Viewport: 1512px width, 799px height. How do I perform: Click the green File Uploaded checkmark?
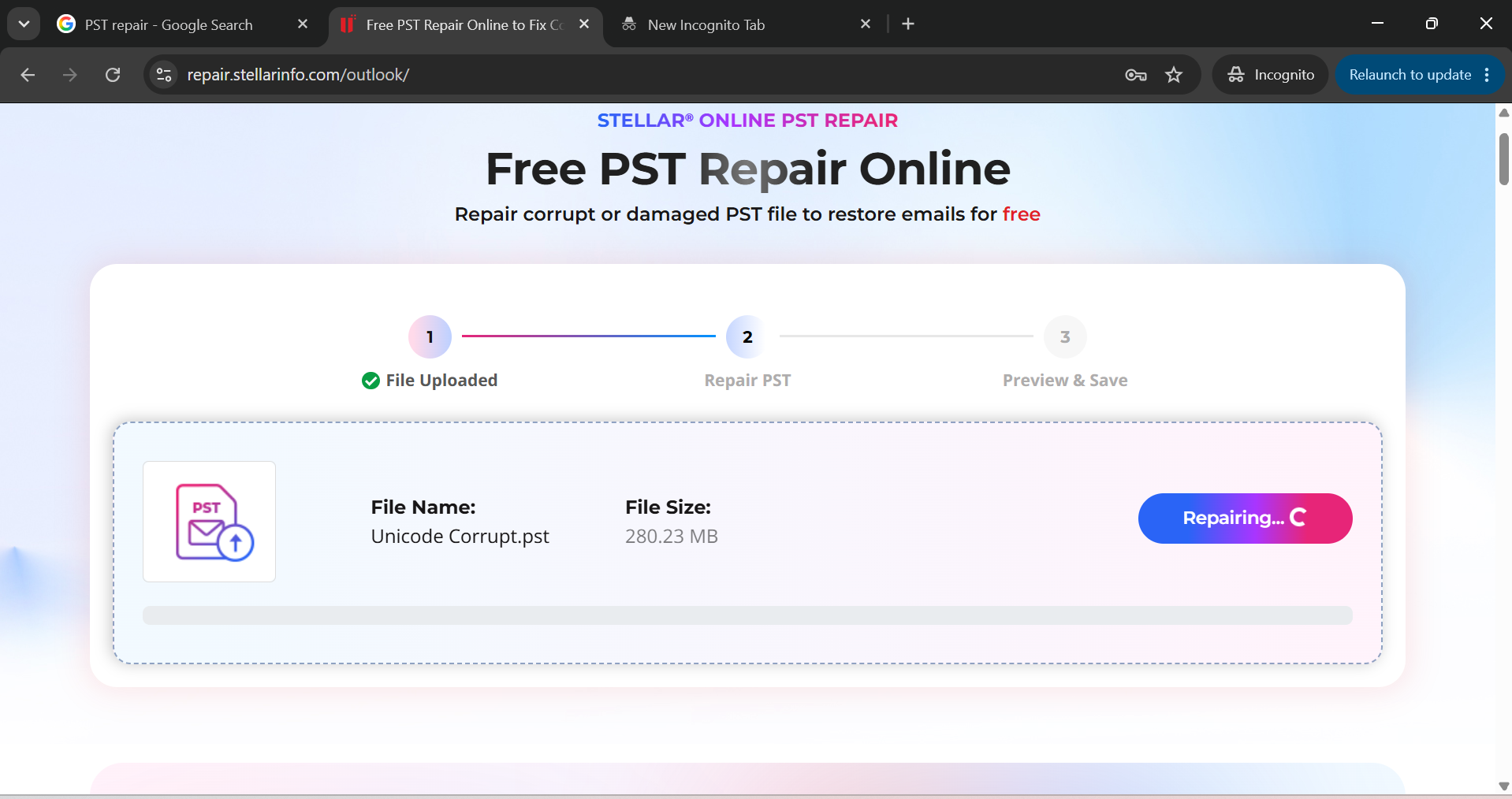click(371, 381)
